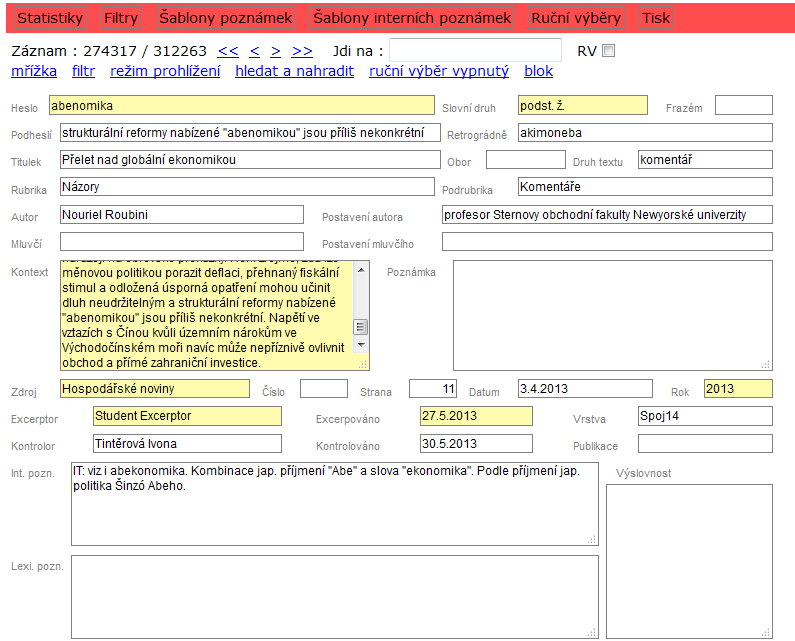
Task: Open Šablony interních poznámek menu
Action: tap(412, 18)
